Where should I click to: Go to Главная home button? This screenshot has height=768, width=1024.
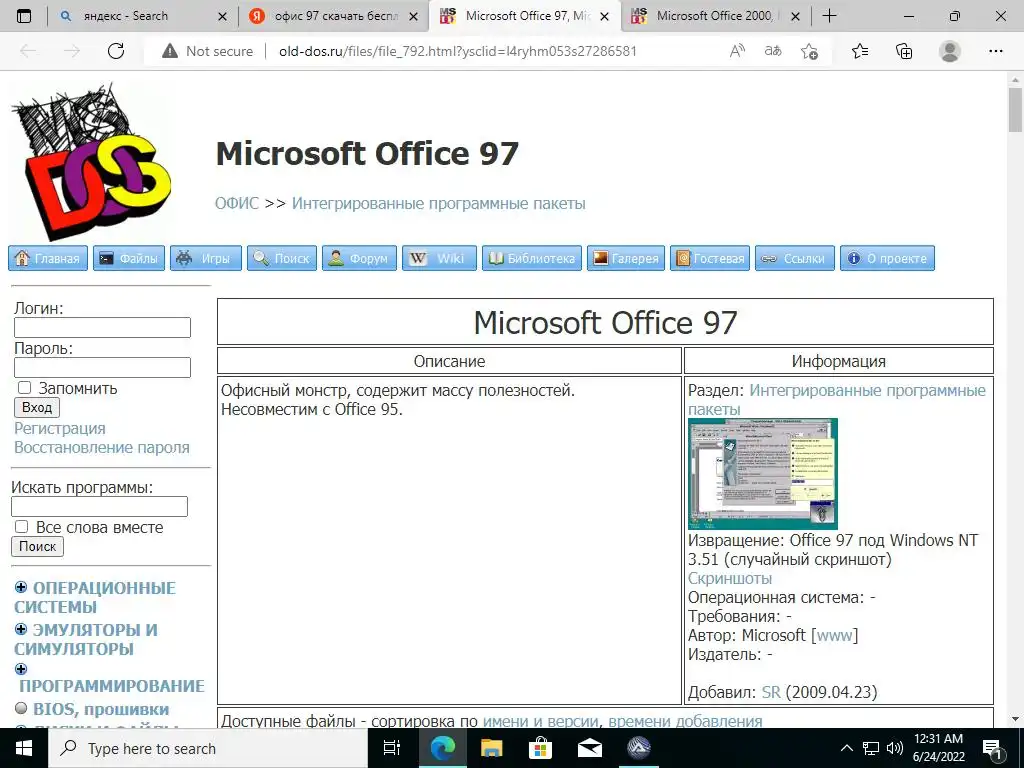[x=48, y=258]
